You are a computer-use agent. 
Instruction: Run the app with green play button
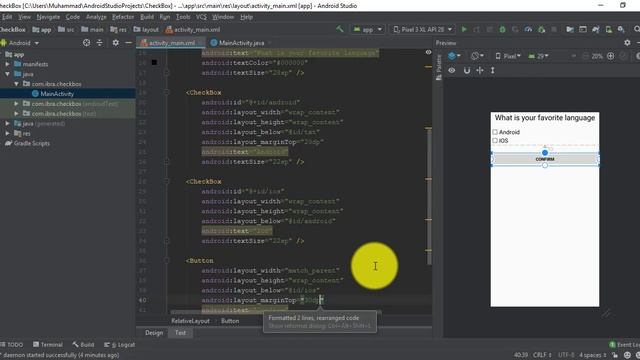(464, 29)
